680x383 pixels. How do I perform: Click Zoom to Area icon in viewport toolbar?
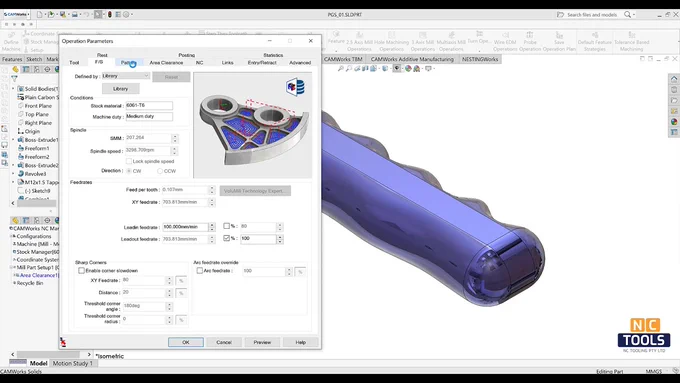tap(349, 69)
